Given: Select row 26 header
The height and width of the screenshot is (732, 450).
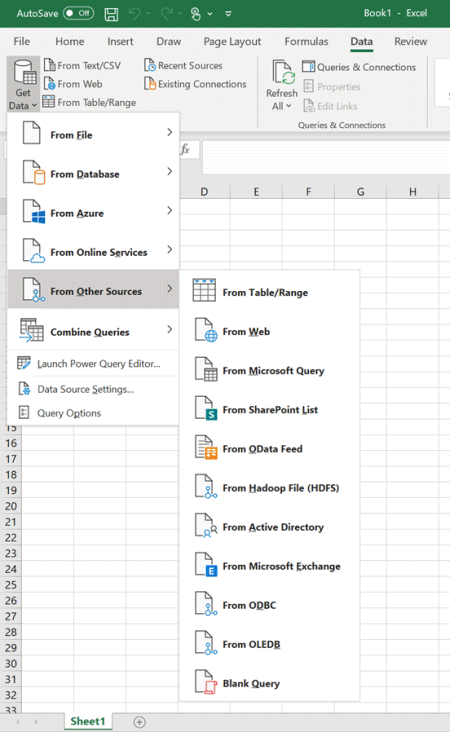Looking at the screenshot, I should [x=11, y=600].
